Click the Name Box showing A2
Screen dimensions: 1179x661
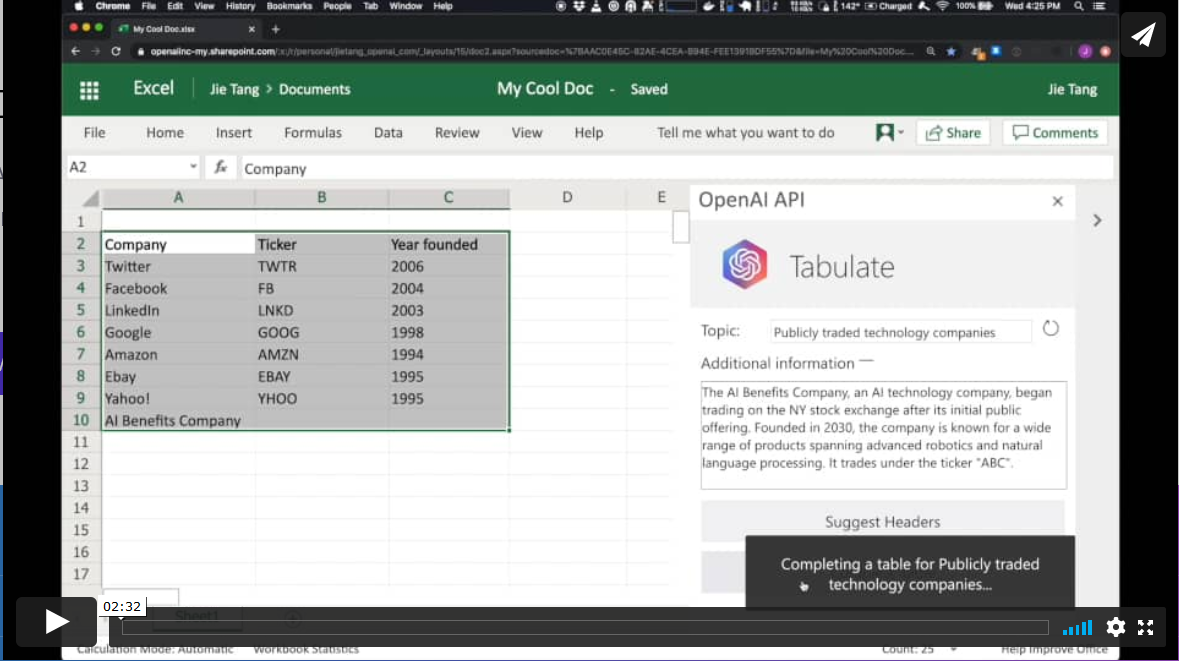point(132,167)
